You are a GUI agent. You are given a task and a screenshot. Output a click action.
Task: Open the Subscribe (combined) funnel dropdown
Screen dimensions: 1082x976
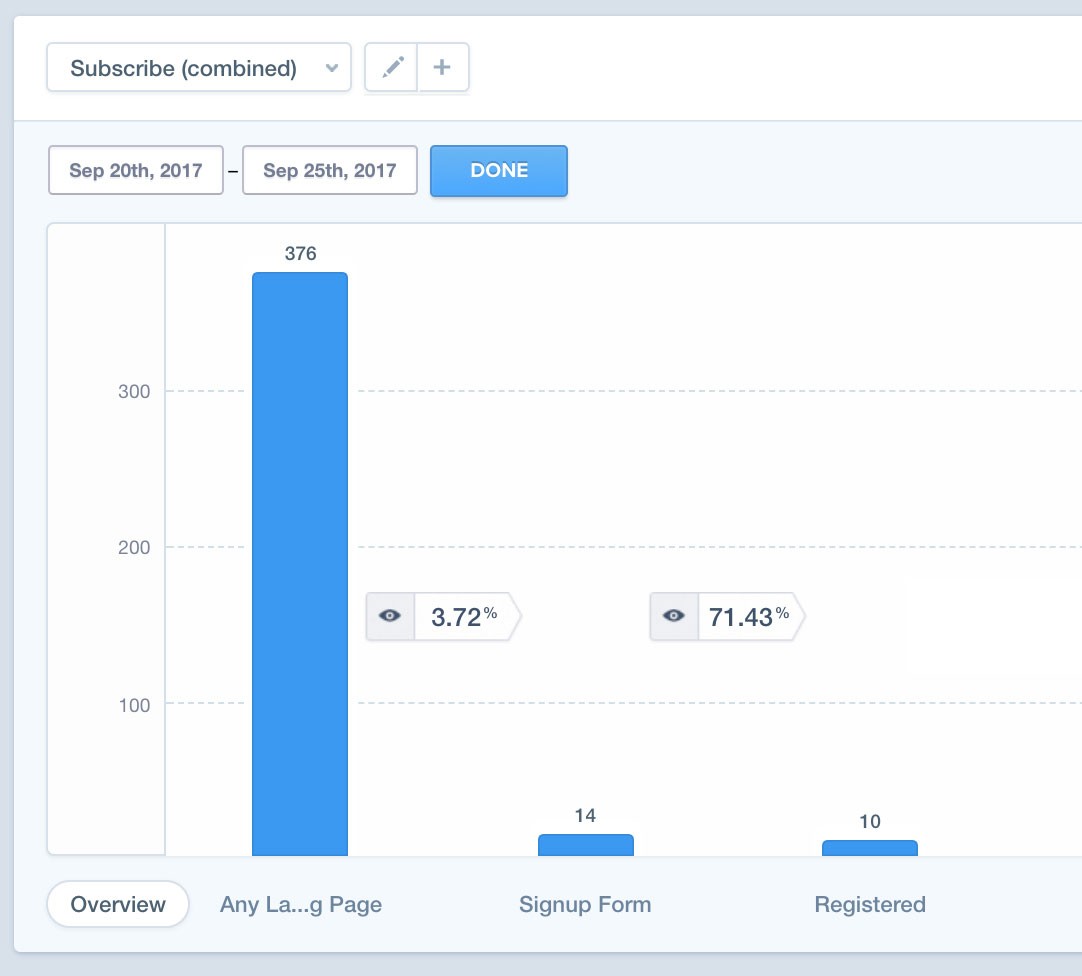(199, 68)
